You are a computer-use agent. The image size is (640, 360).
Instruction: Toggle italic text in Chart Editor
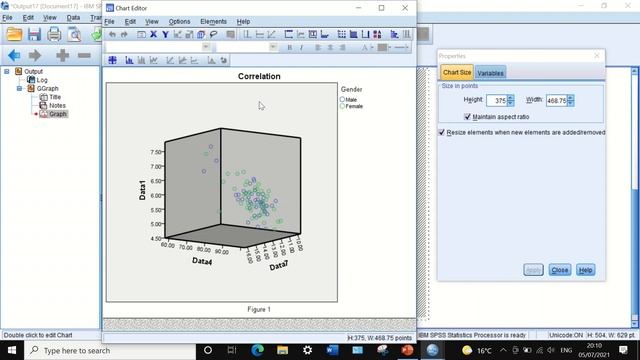point(301,48)
